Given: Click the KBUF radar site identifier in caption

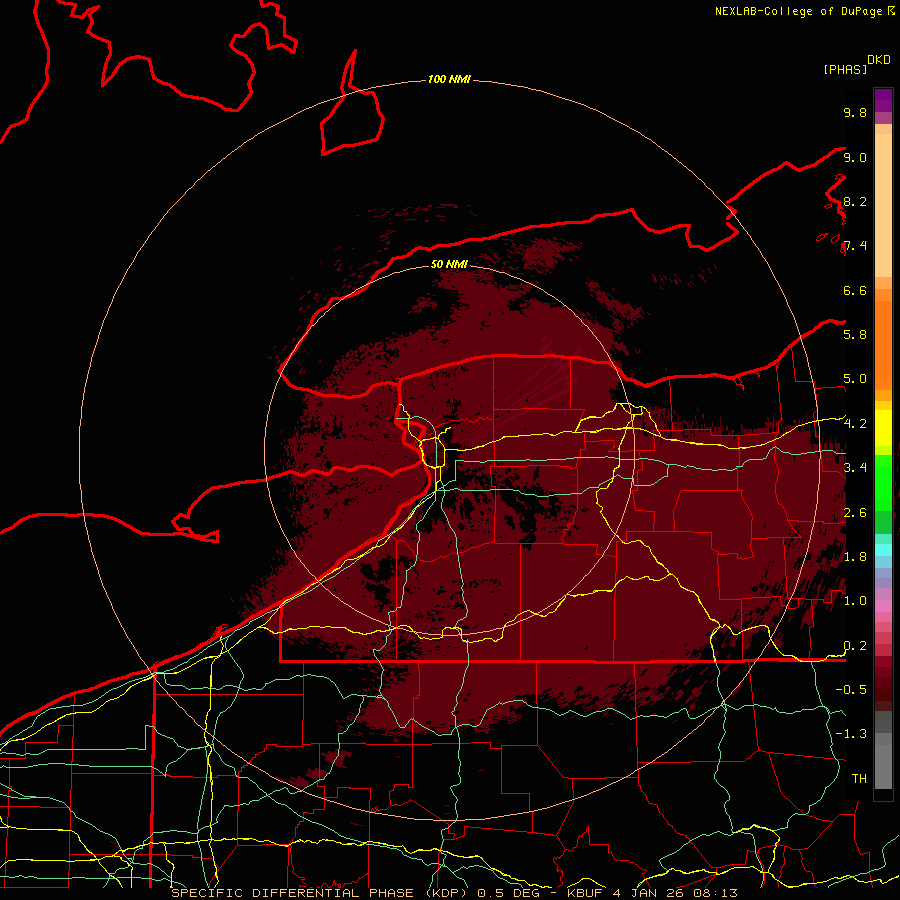Looking at the screenshot, I should [x=587, y=893].
